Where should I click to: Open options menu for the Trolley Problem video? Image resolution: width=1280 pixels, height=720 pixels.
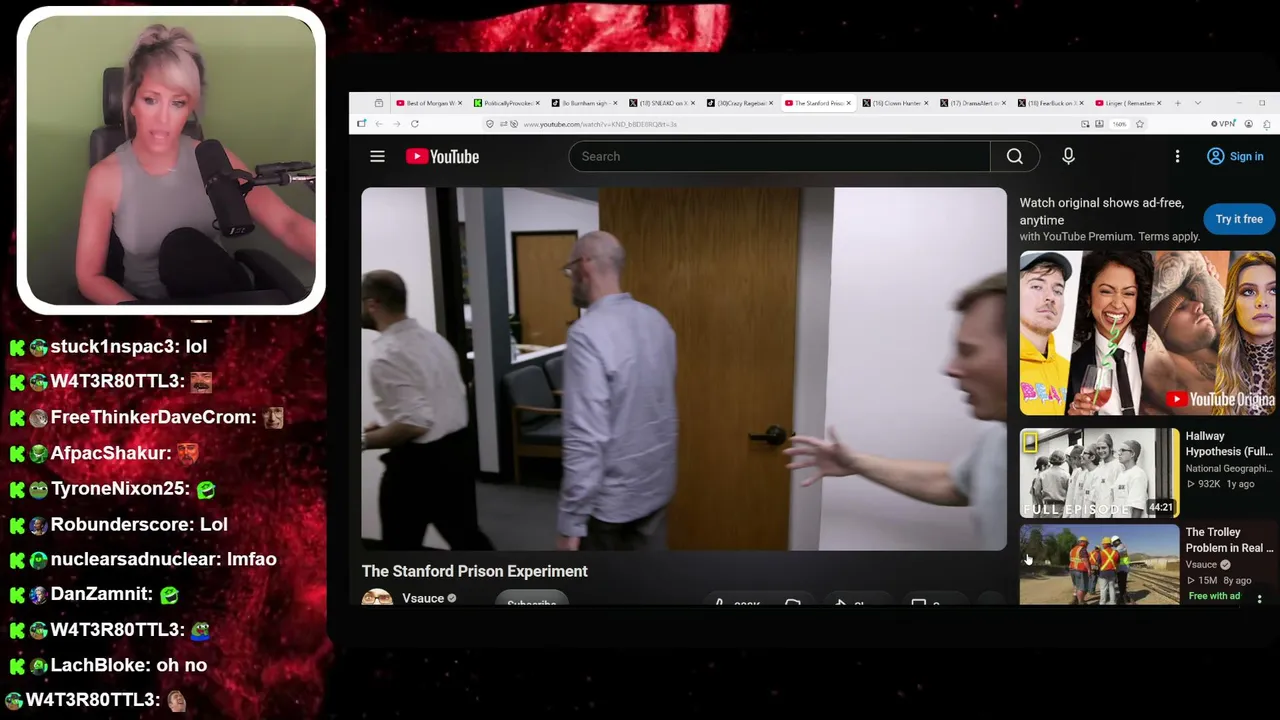1259,598
